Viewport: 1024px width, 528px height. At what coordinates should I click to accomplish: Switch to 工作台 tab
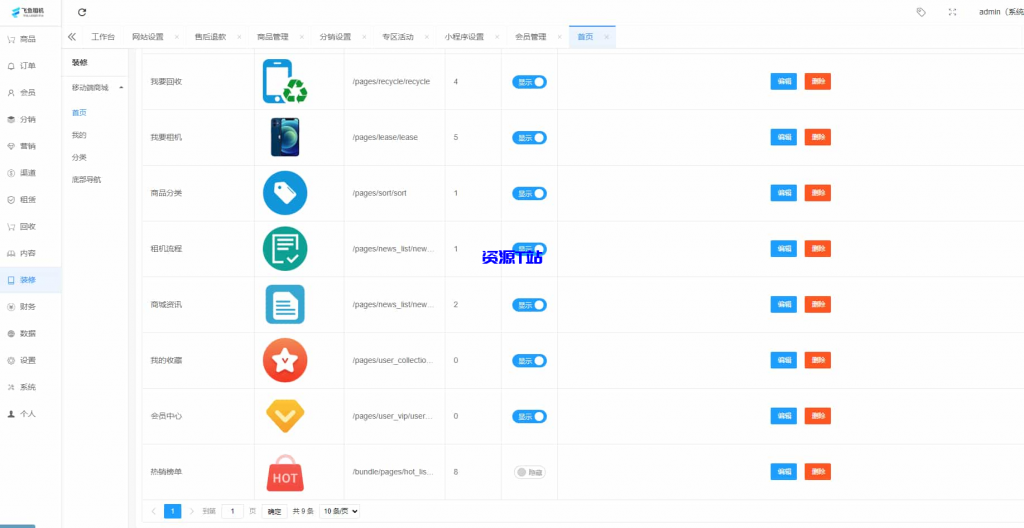[103, 37]
